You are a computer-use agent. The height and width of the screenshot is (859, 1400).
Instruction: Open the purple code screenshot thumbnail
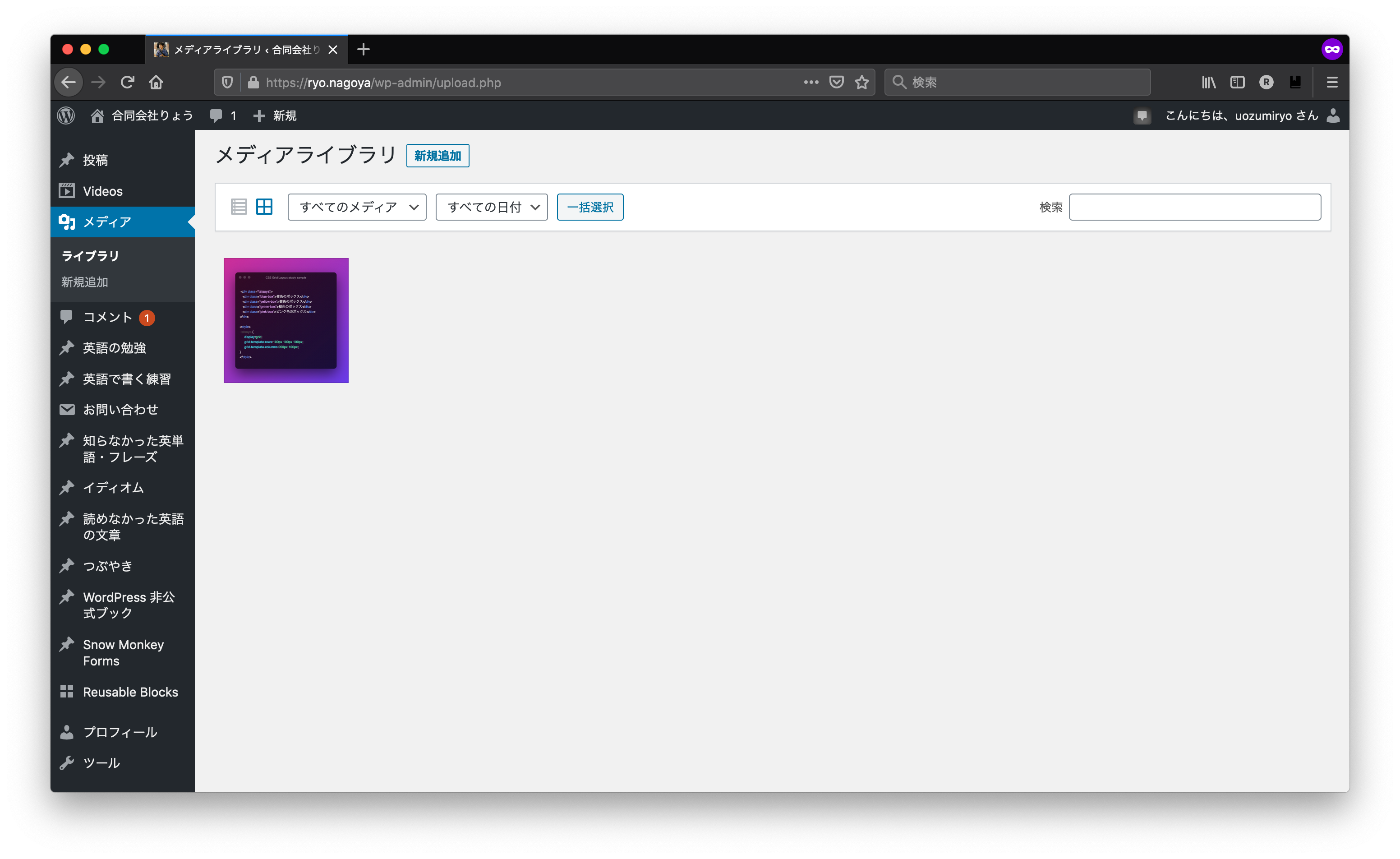point(286,321)
